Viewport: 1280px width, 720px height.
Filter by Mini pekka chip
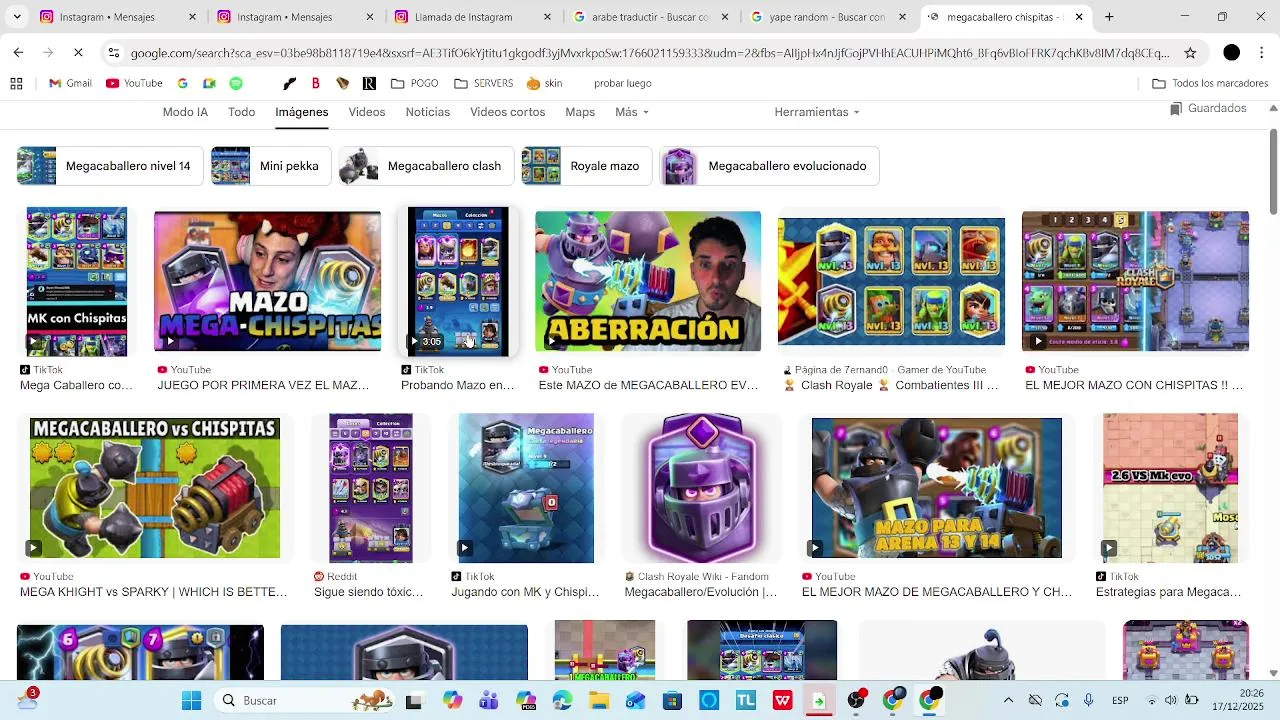point(270,166)
